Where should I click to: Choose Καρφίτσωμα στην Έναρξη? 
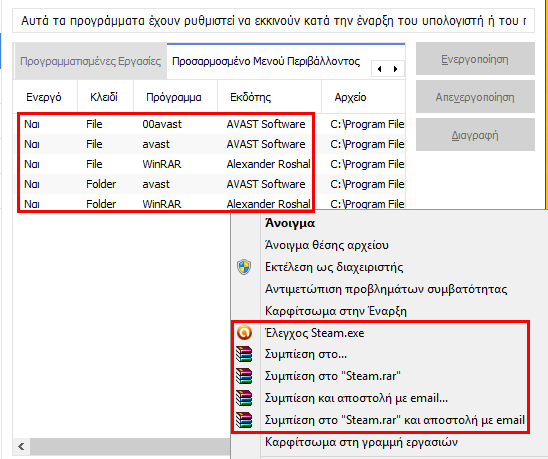pos(336,311)
